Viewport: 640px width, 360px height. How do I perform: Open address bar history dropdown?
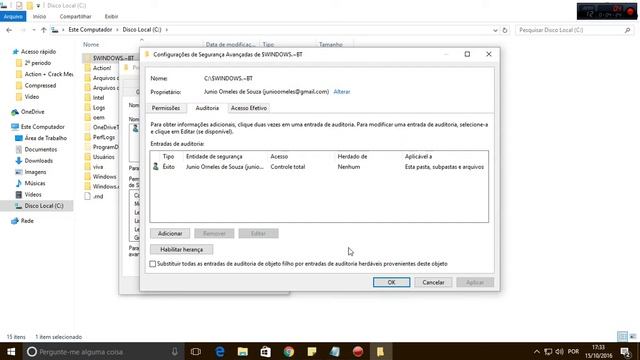coord(495,30)
